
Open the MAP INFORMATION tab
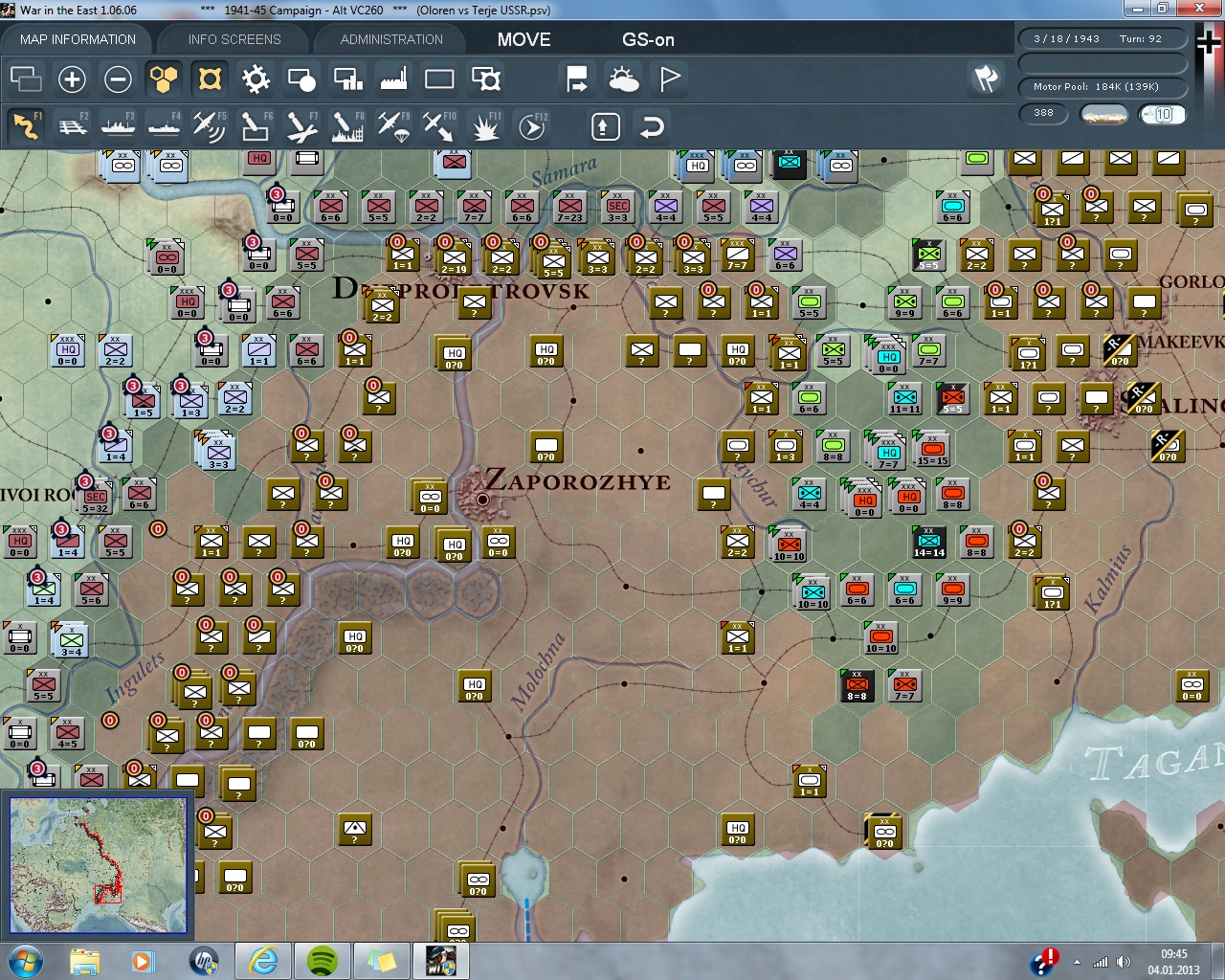tap(78, 39)
